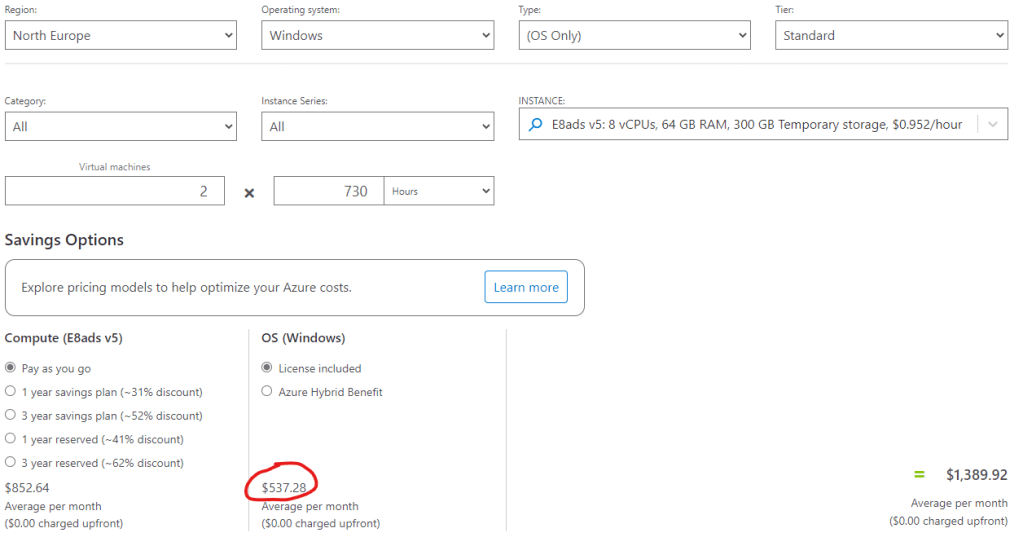The width and height of the screenshot is (1023, 537).
Task: Click the Learn more button
Action: (526, 288)
